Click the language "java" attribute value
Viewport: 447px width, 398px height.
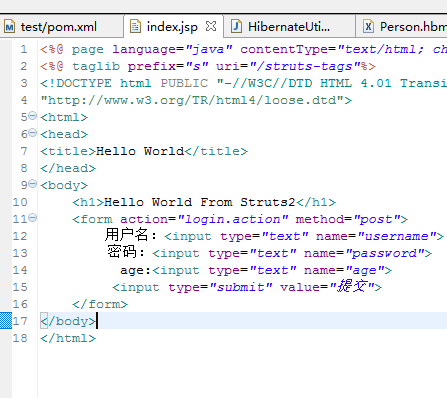click(209, 49)
